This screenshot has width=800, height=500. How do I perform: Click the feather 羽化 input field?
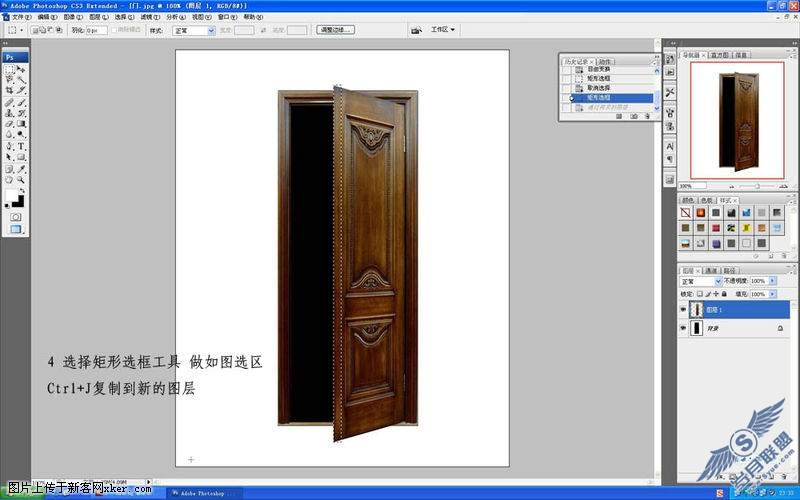(96, 31)
